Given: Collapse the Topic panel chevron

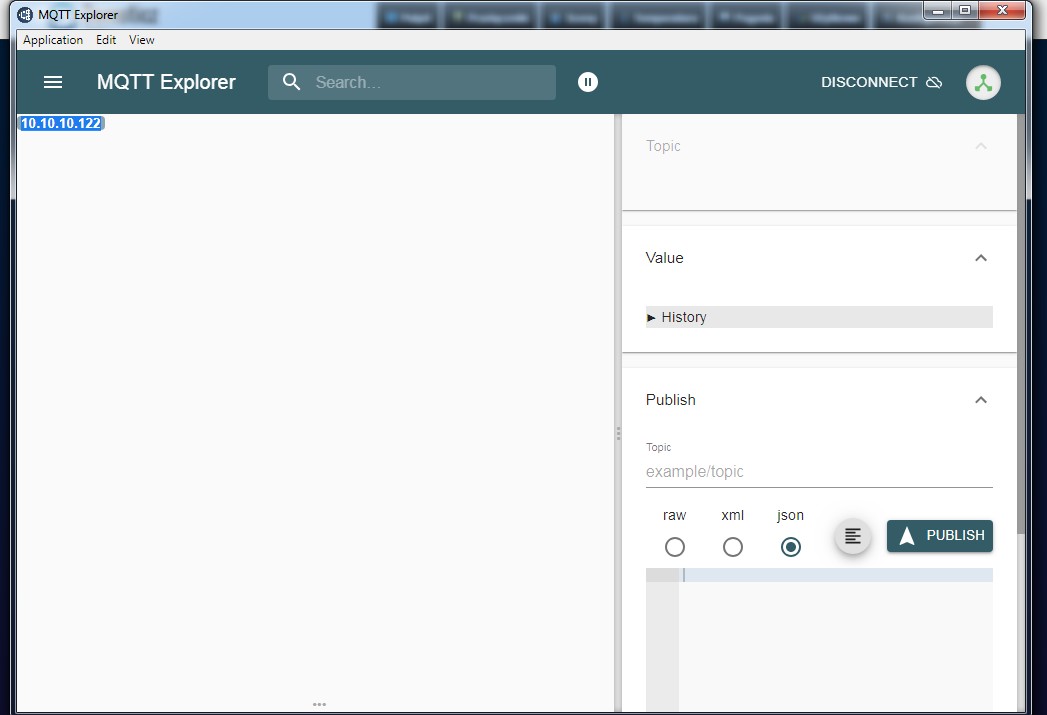Looking at the screenshot, I should click(980, 146).
